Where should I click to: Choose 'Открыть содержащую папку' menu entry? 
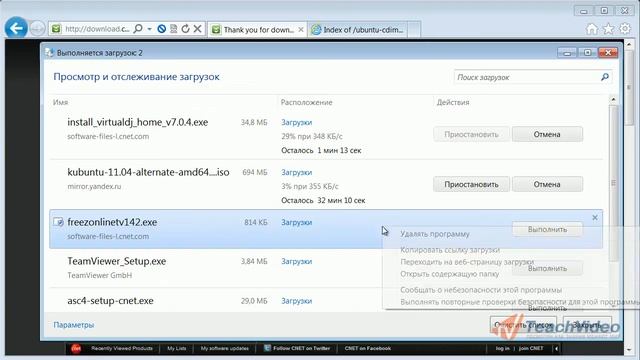tap(449, 274)
